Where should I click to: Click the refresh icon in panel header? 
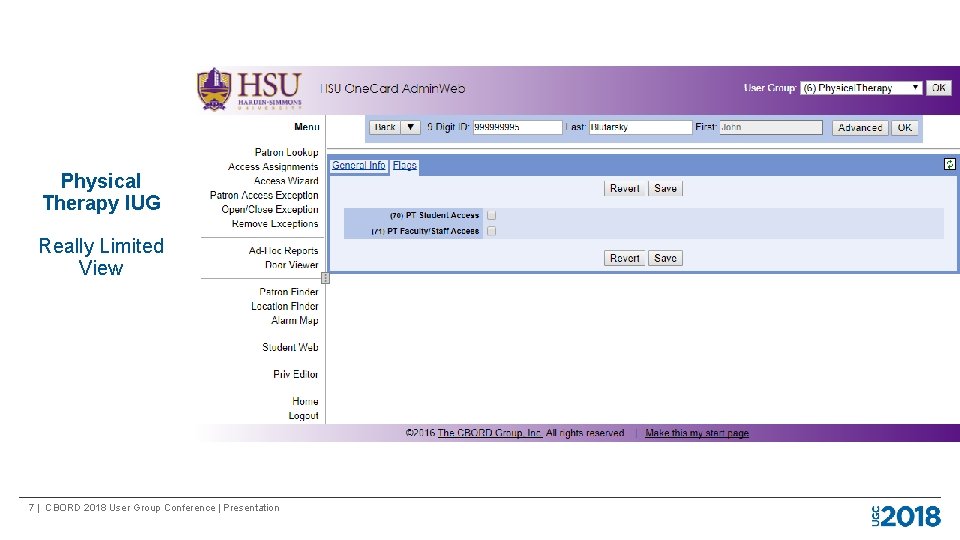point(950,163)
